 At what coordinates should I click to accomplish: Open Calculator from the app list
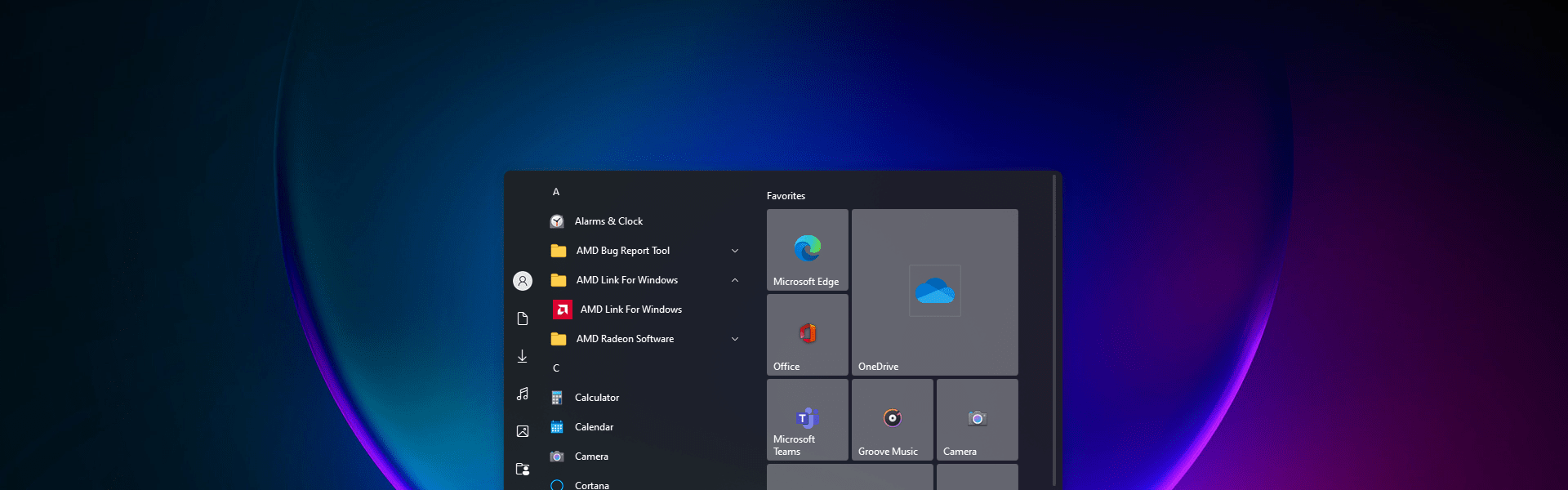point(645,398)
